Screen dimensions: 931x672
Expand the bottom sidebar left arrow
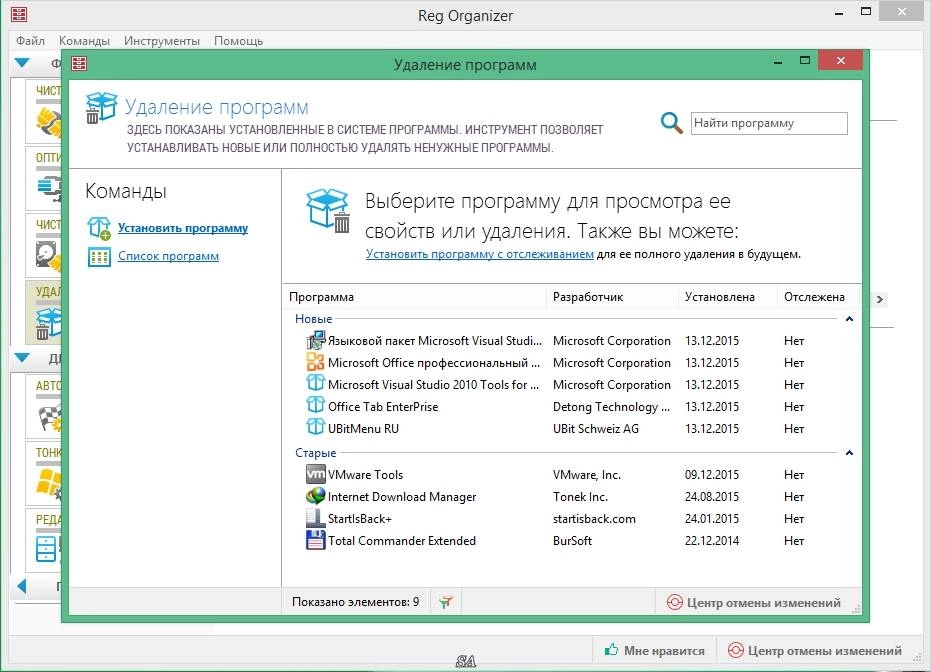pos(22,586)
